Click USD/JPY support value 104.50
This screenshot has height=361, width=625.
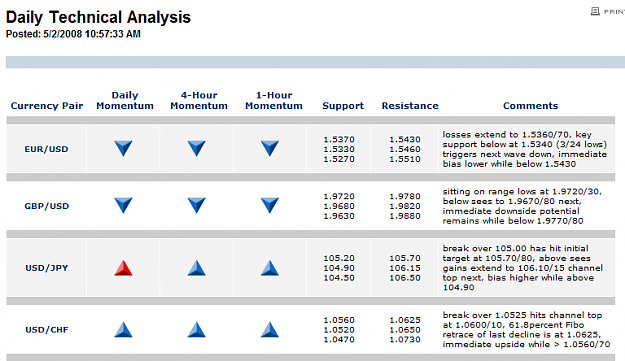pyautogui.click(x=339, y=278)
